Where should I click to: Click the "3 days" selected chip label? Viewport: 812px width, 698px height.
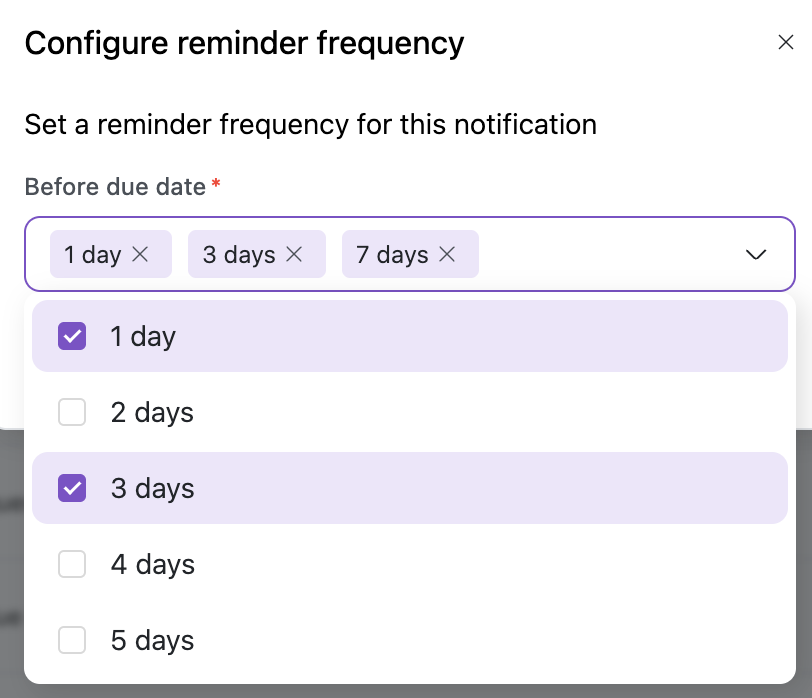pyautogui.click(x=238, y=255)
